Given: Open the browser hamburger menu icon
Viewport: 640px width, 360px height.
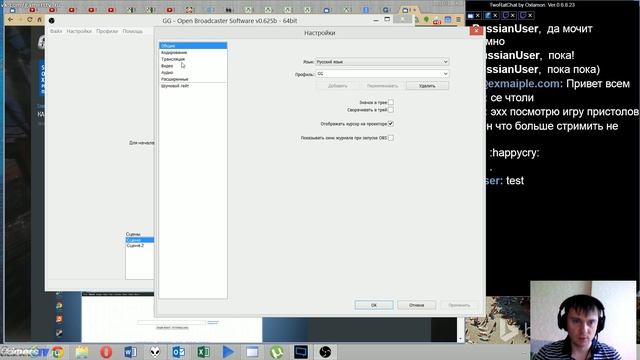Looking at the screenshot, I should [458, 19].
